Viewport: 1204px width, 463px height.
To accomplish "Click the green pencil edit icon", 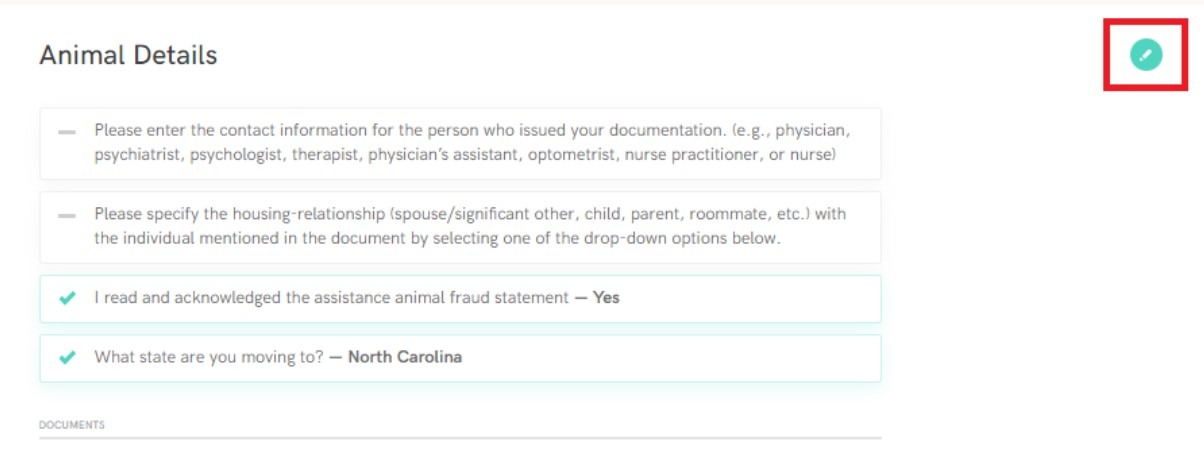I will [x=1146, y=54].
